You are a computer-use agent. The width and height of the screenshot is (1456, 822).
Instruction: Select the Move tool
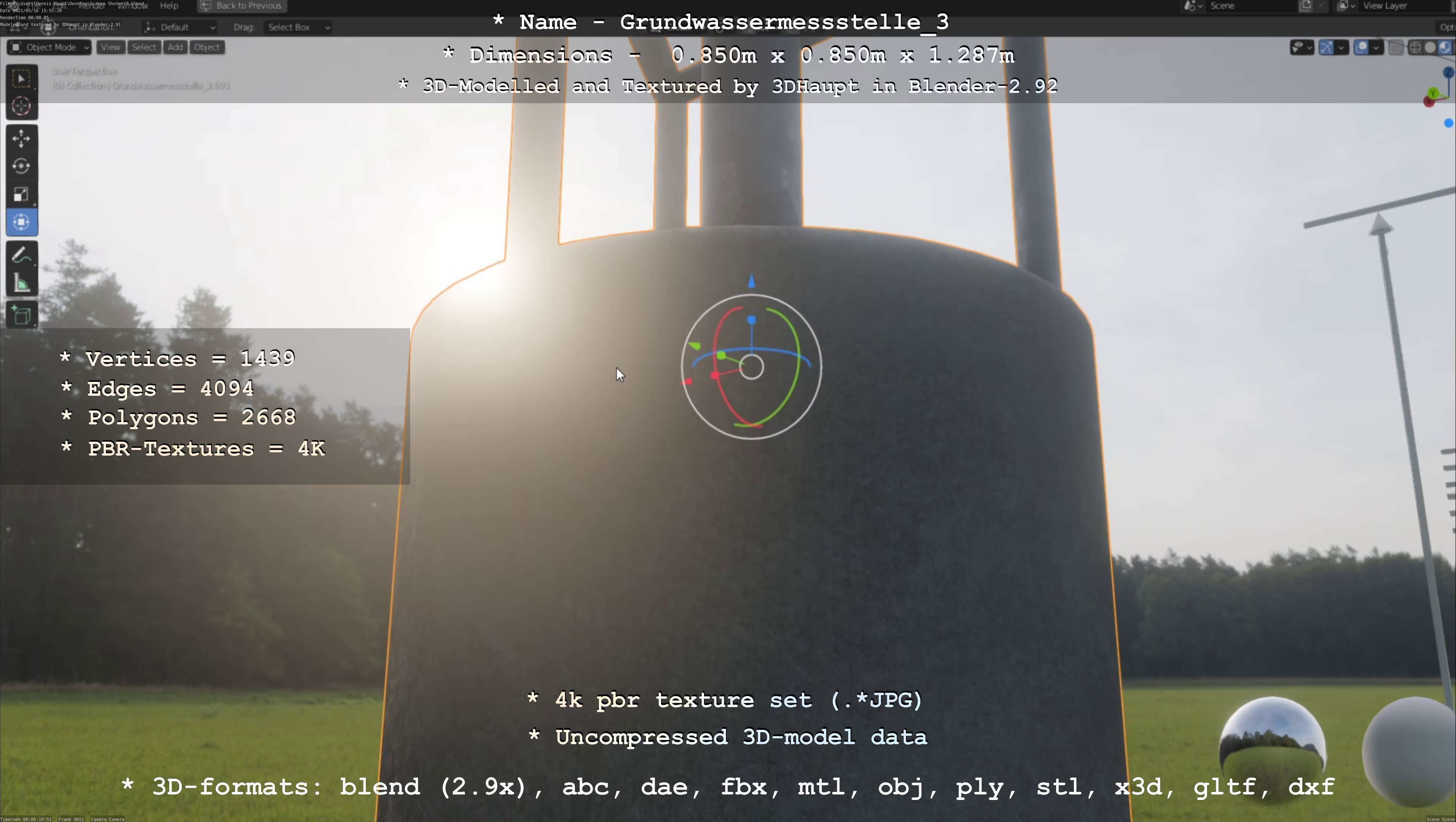click(21, 138)
